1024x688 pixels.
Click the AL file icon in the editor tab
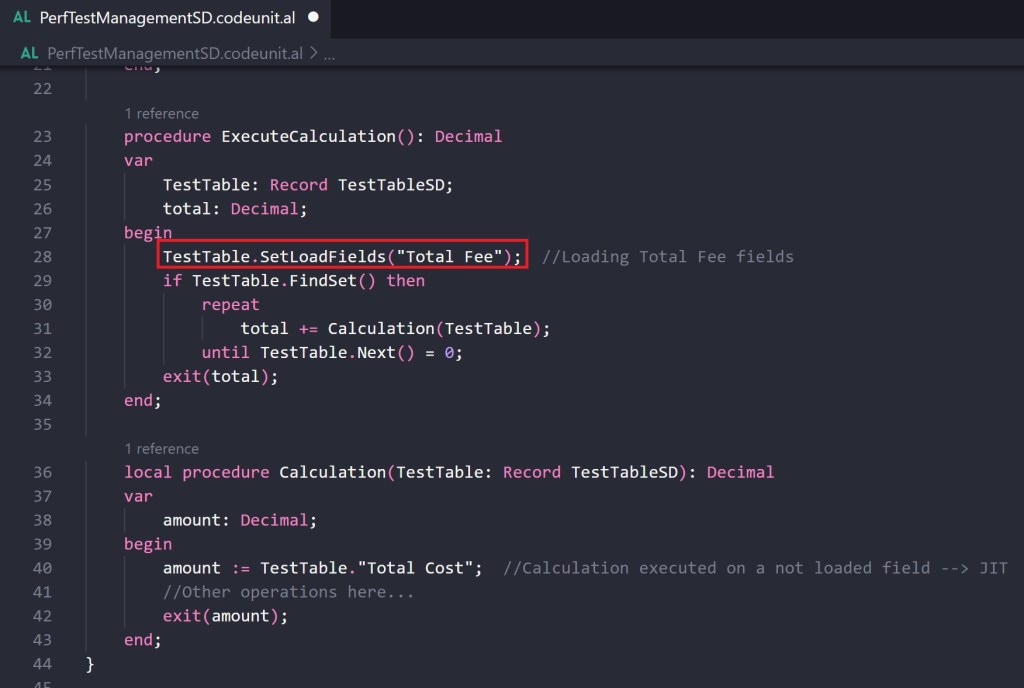click(22, 18)
